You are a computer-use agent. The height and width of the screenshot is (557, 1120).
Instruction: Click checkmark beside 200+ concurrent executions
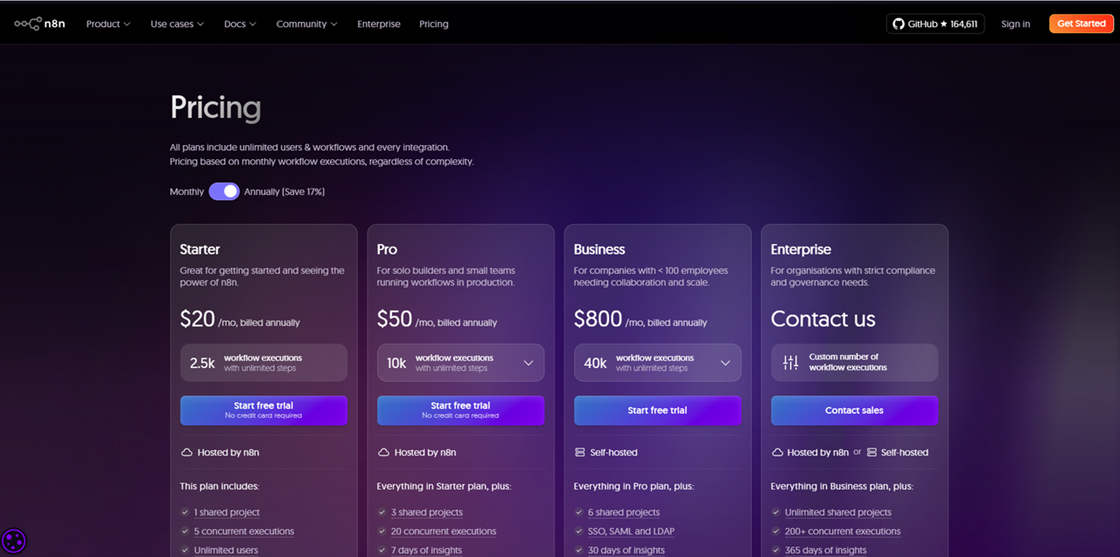[x=776, y=531]
